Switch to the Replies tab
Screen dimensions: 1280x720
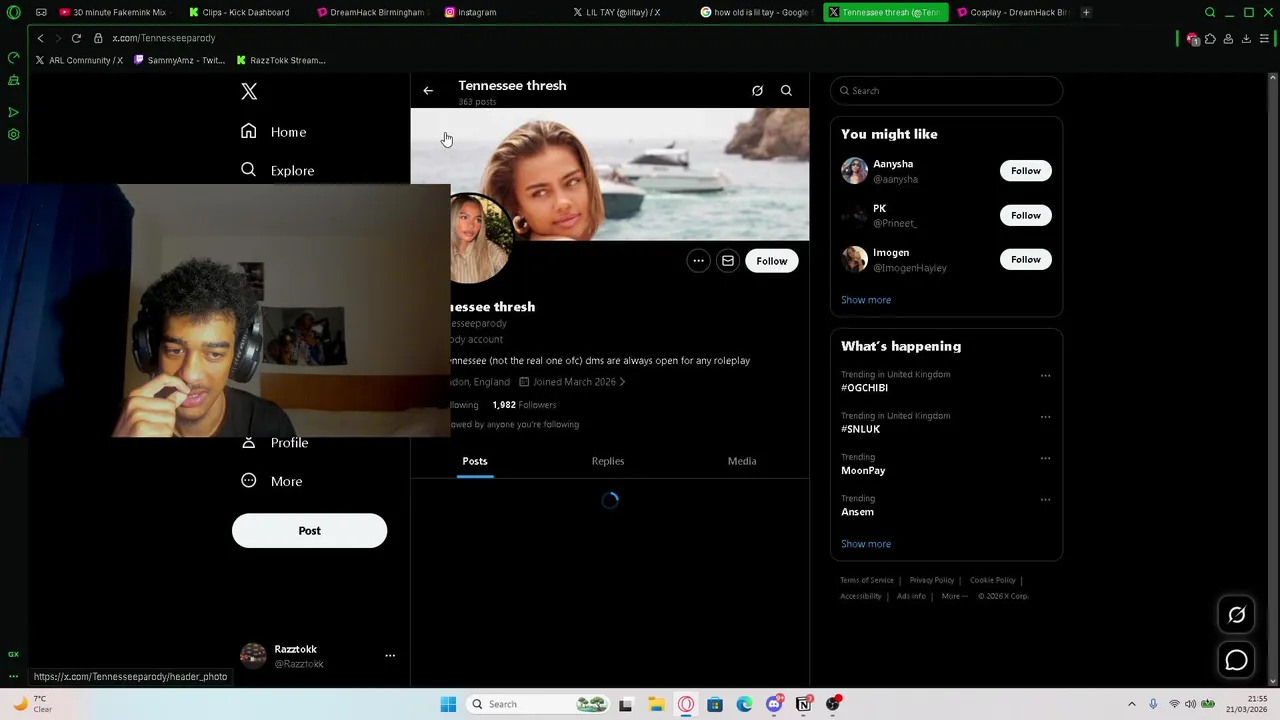click(x=608, y=461)
